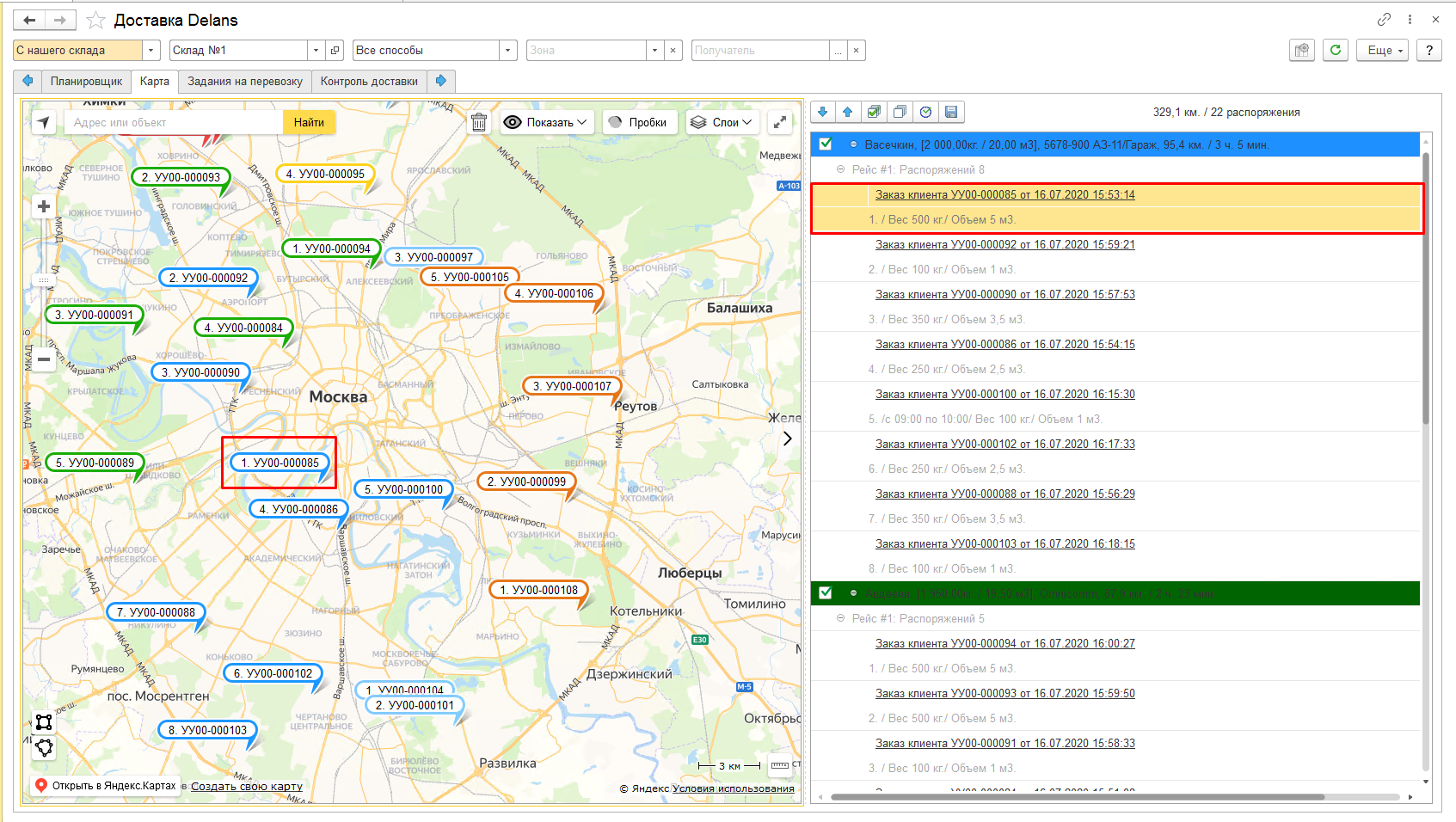
Task: Zoom in the map with plus
Action: [44, 206]
